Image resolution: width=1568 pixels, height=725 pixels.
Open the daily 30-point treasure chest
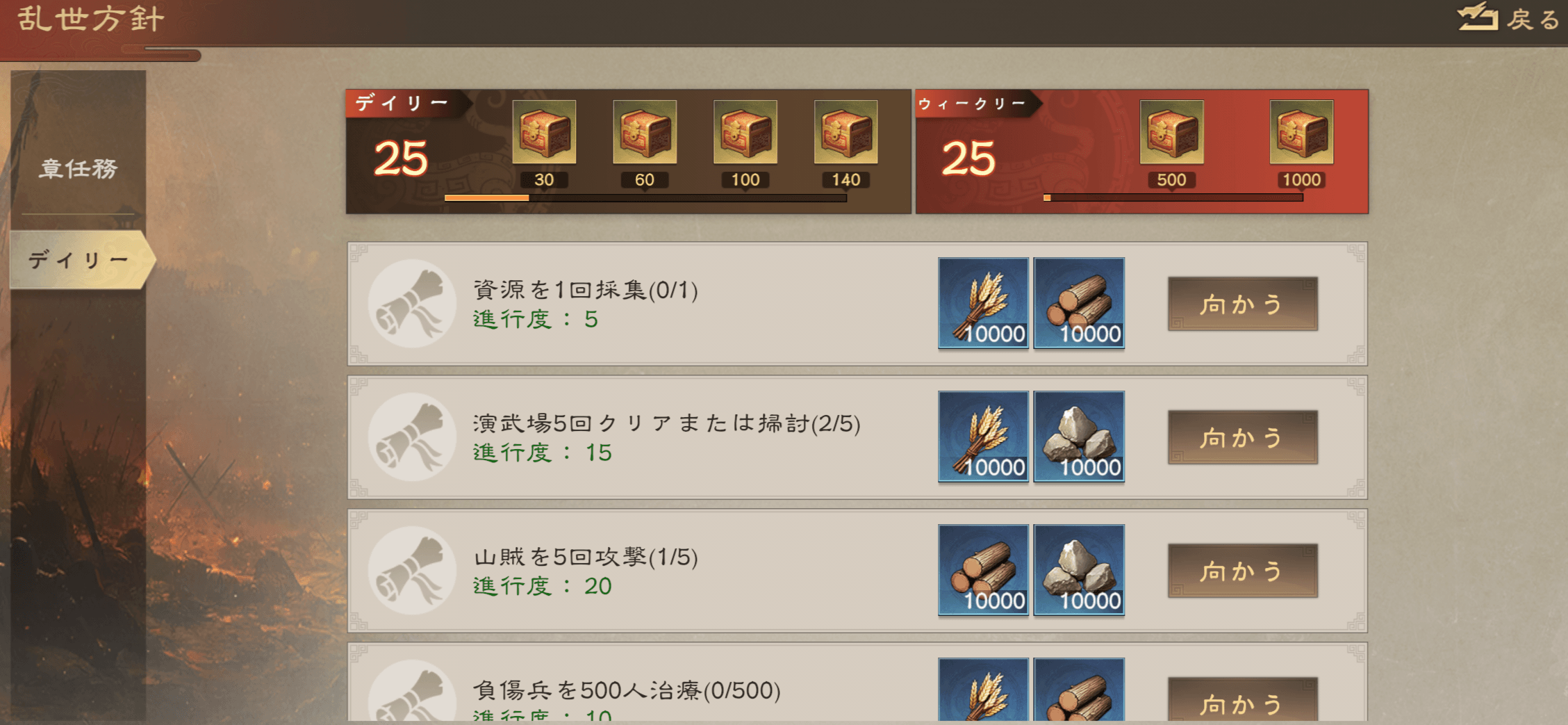coord(544,132)
